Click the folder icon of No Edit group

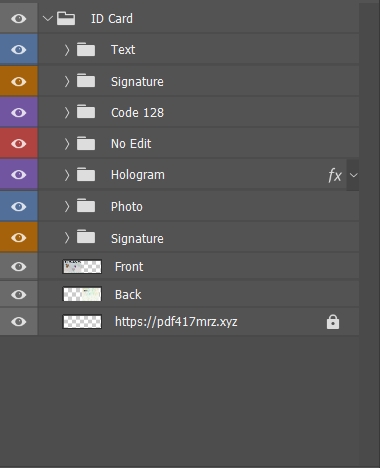click(x=86, y=143)
